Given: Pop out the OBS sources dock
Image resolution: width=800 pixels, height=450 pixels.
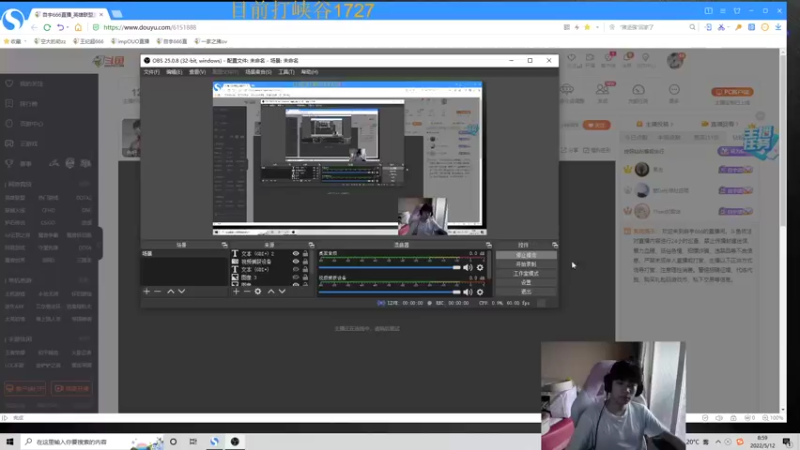Looking at the screenshot, I should 311,245.
